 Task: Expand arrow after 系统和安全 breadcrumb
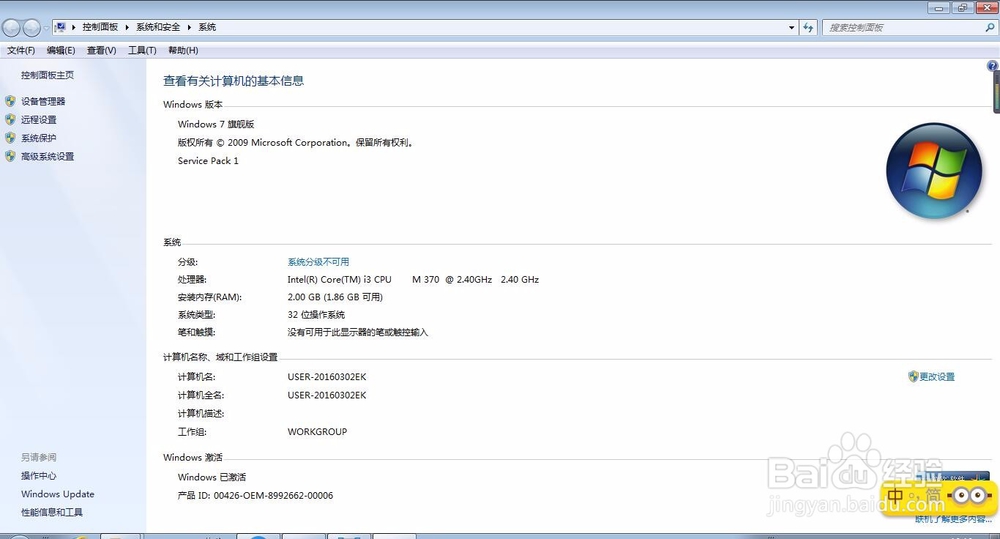pyautogui.click(x=189, y=27)
